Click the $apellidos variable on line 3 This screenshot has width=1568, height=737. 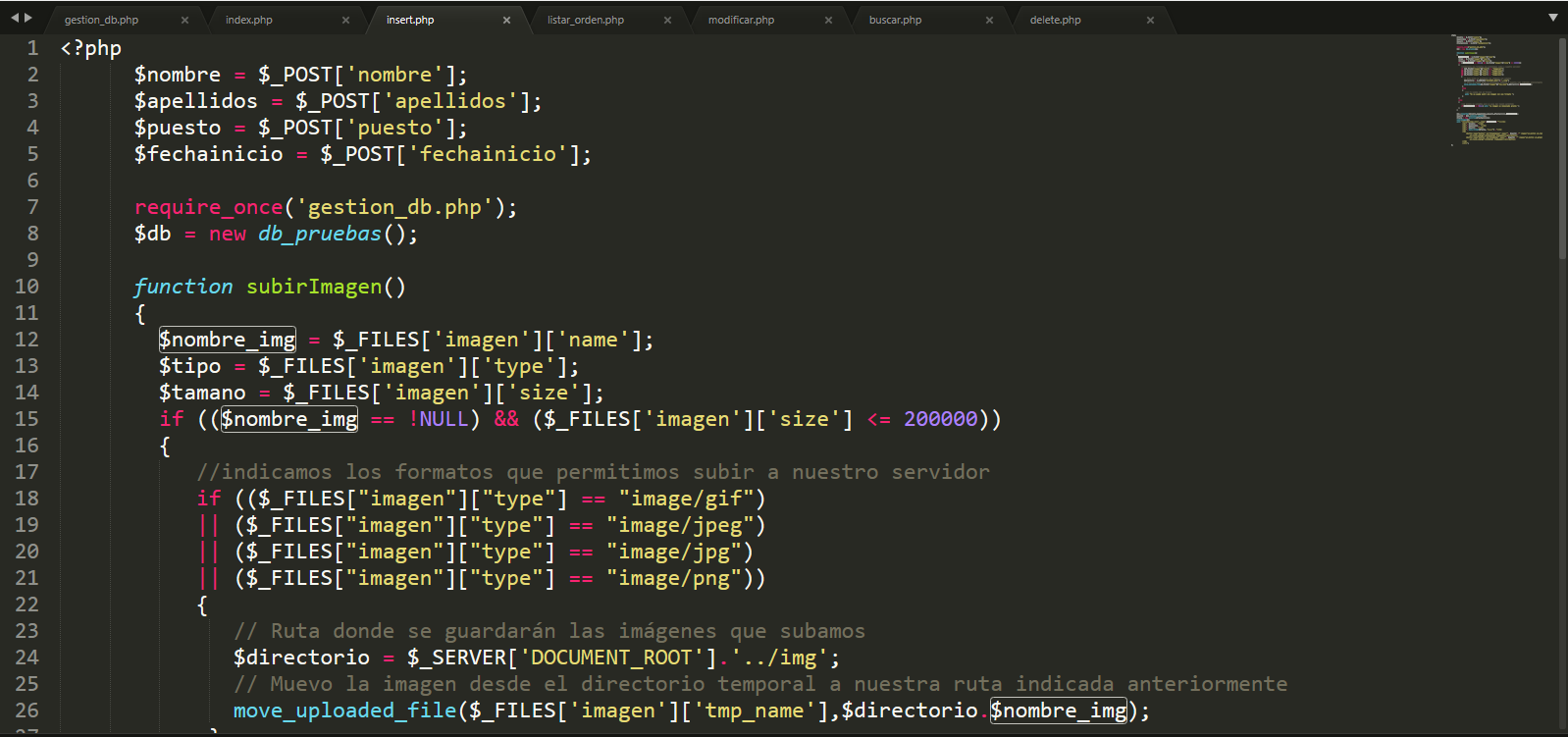click(196, 101)
